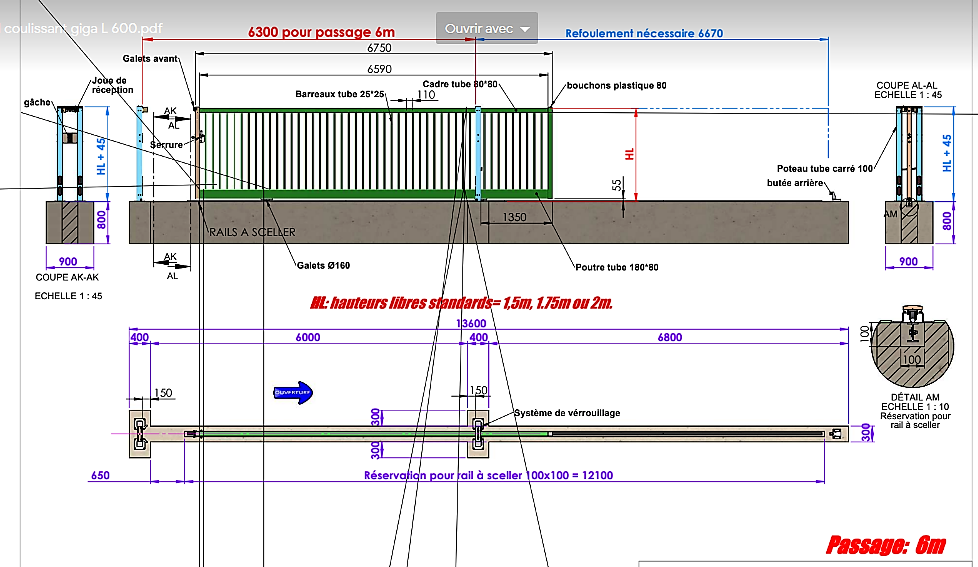Click the "bouchons plastique 80" annotation

click(616, 85)
